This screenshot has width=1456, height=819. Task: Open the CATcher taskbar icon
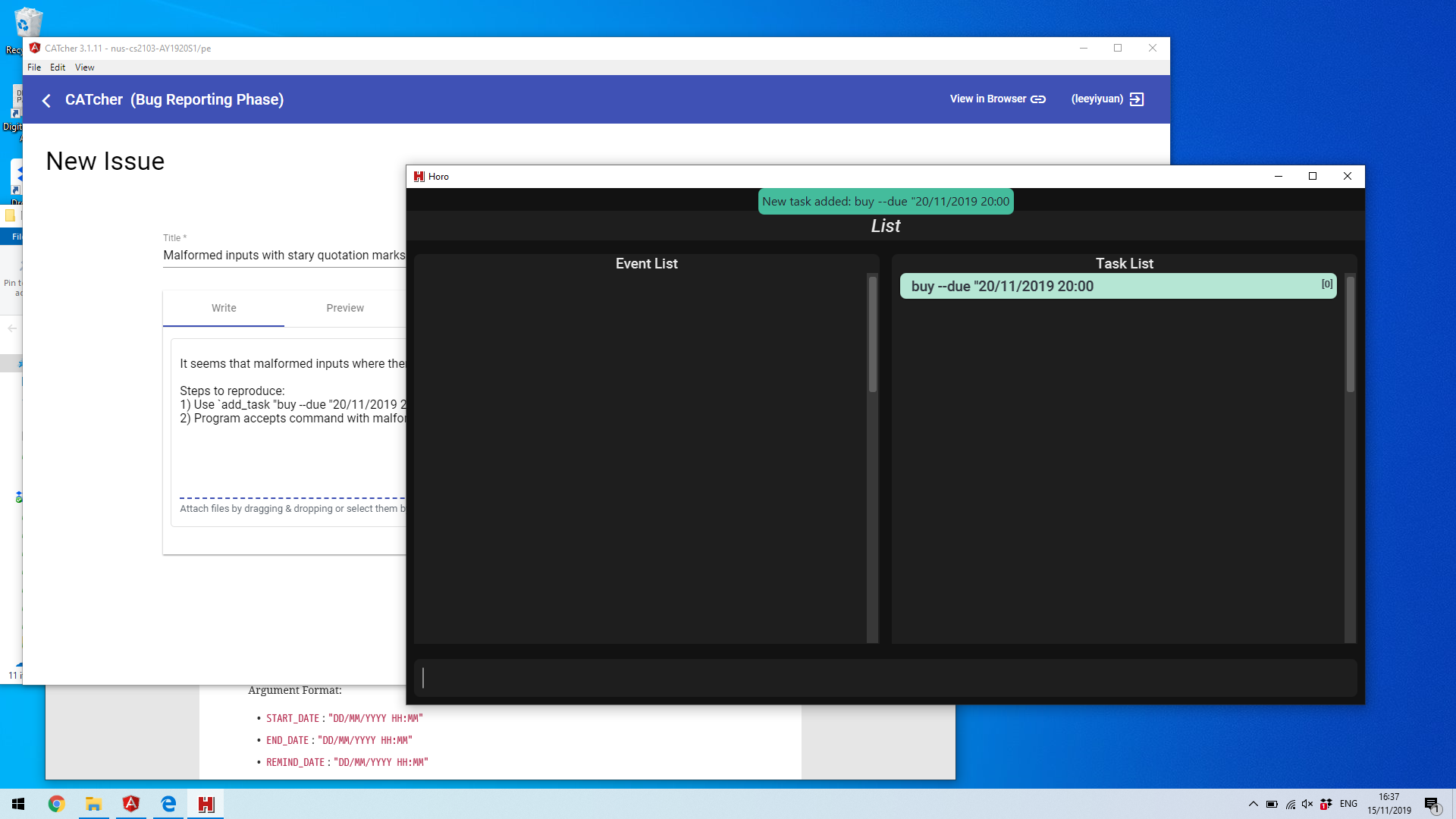click(x=130, y=804)
